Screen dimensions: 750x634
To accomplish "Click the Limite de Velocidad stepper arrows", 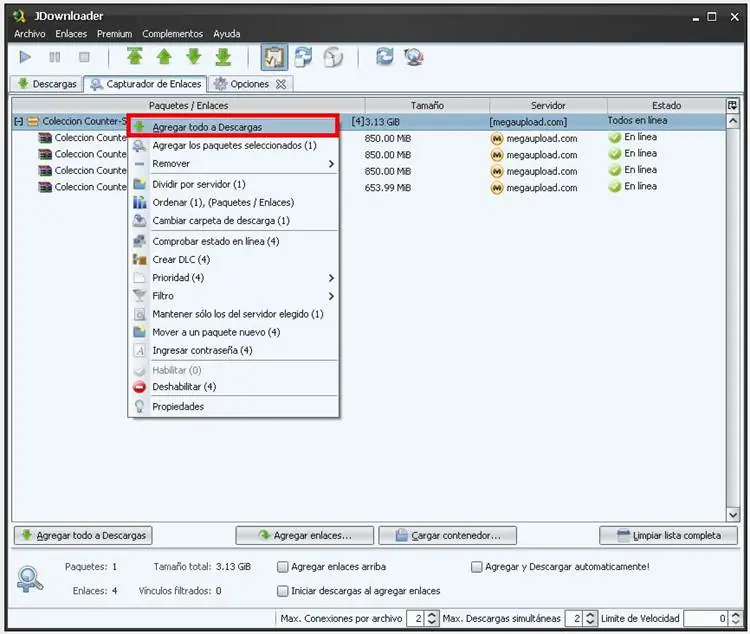I will click(x=736, y=619).
